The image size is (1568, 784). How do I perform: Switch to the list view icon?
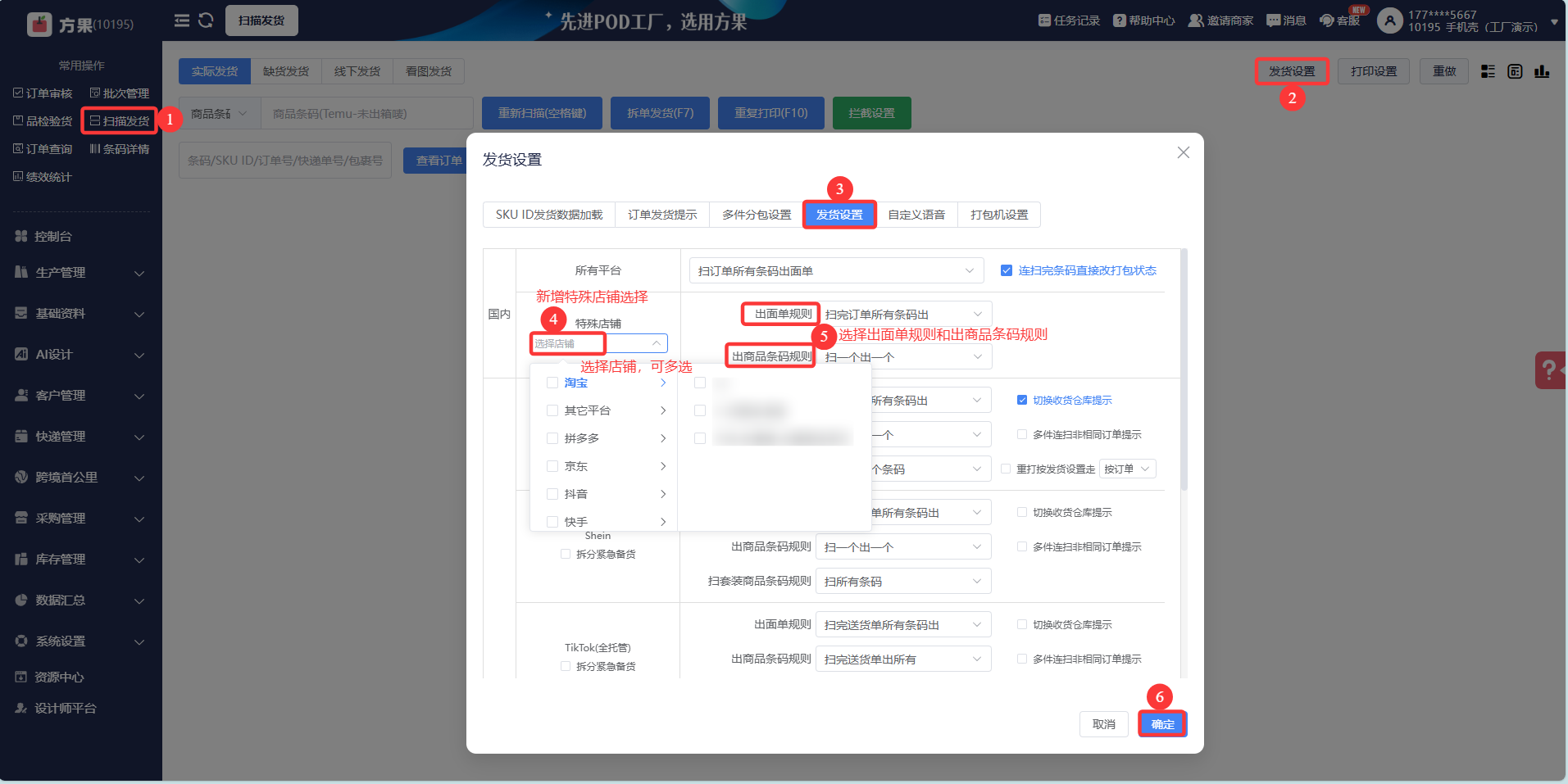click(x=1488, y=71)
